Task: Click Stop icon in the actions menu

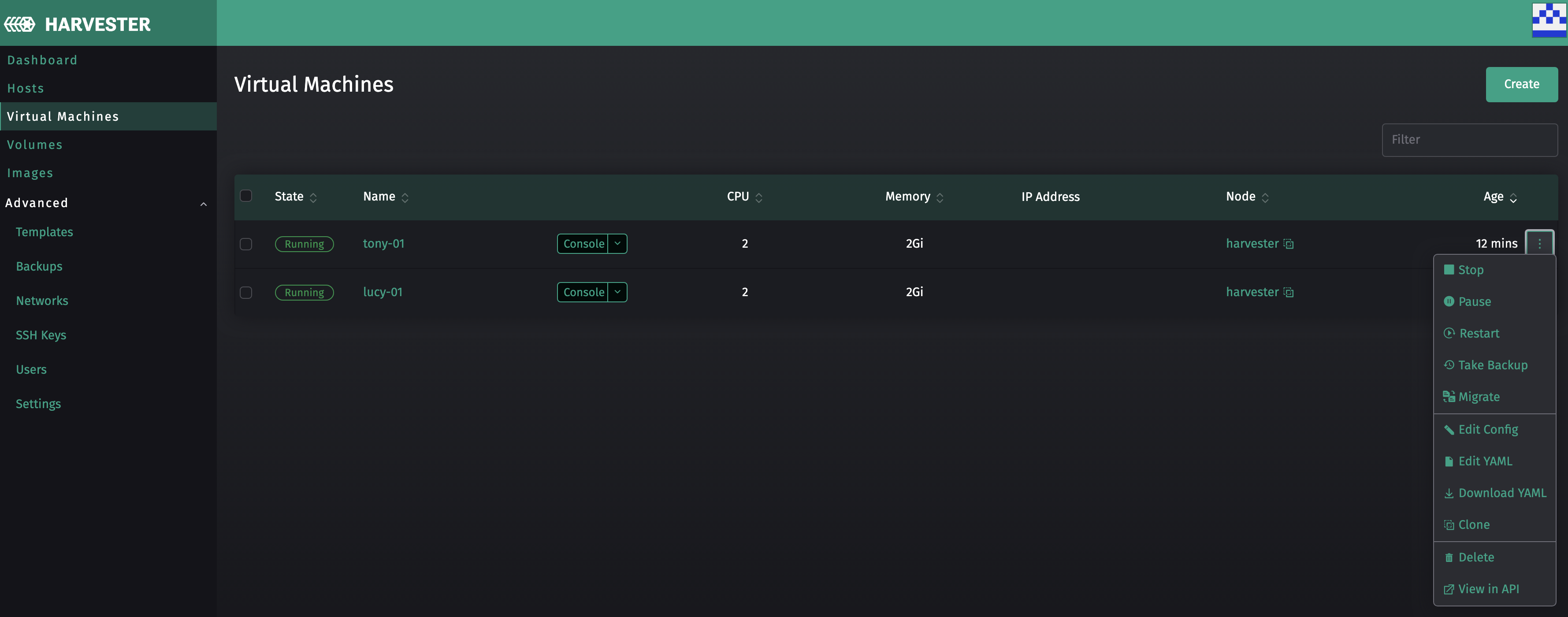Action: point(1449,270)
